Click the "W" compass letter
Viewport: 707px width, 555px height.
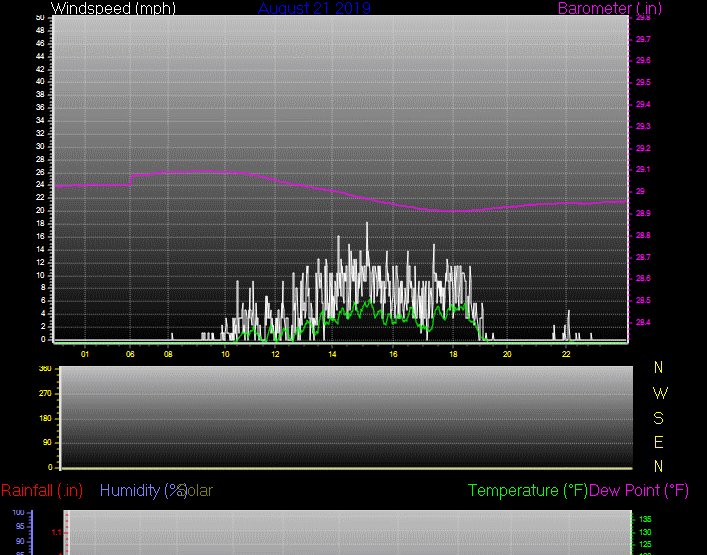(x=660, y=393)
